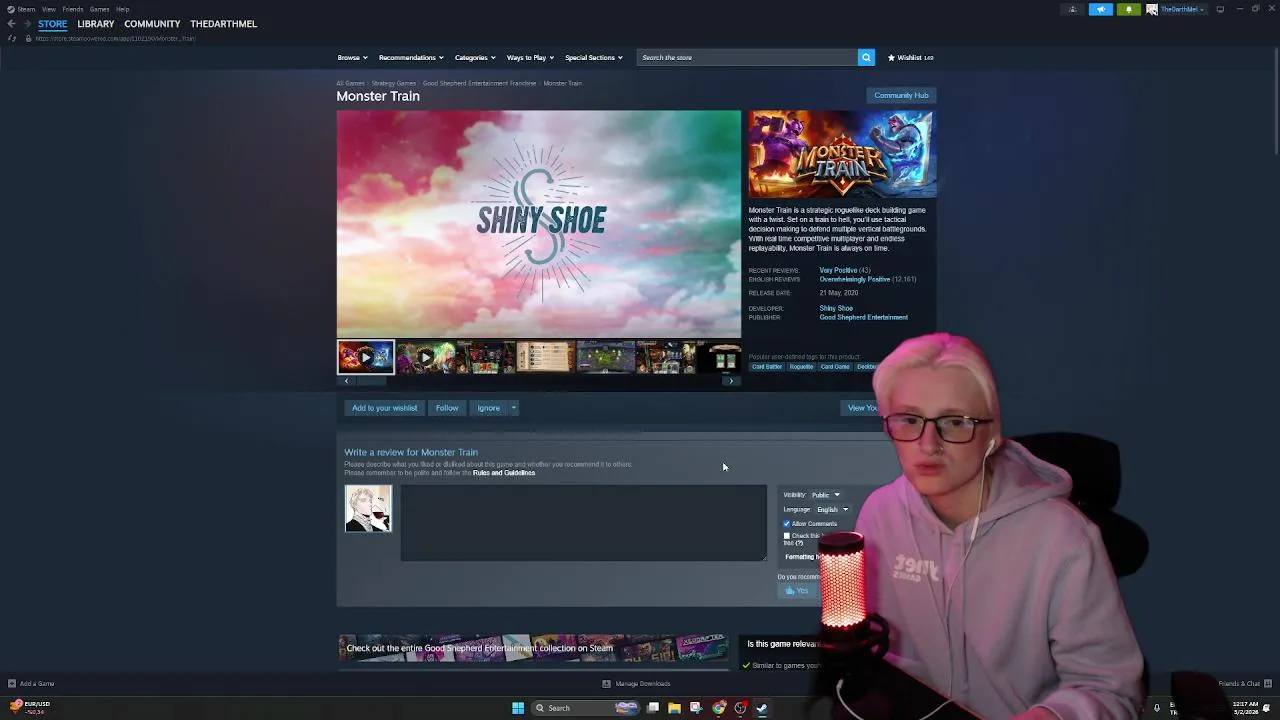This screenshot has width=1280, height=720.
Task: Click the Card Battler tag
Action: (x=767, y=367)
